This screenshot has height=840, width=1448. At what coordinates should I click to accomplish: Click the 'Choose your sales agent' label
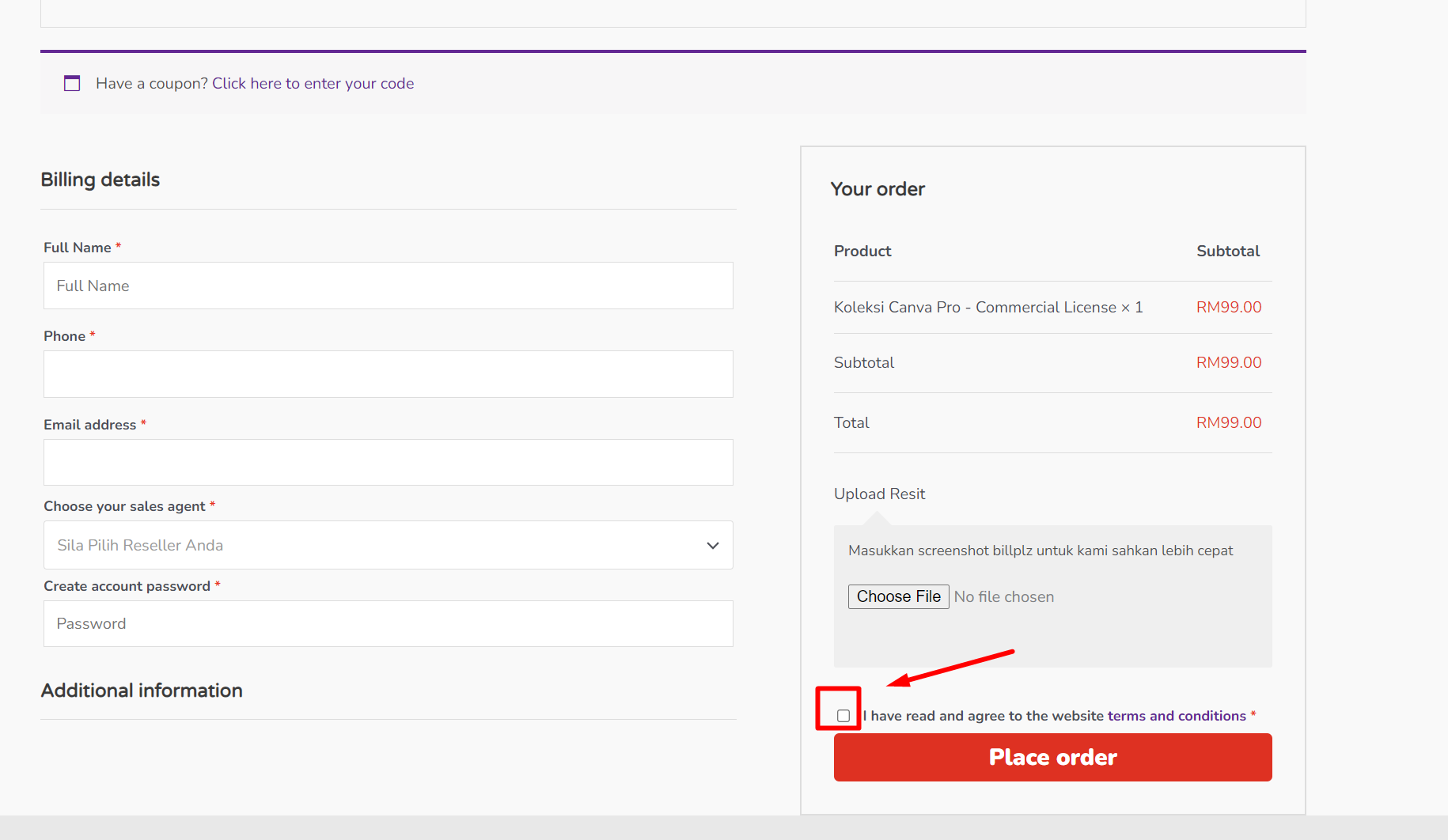click(124, 506)
